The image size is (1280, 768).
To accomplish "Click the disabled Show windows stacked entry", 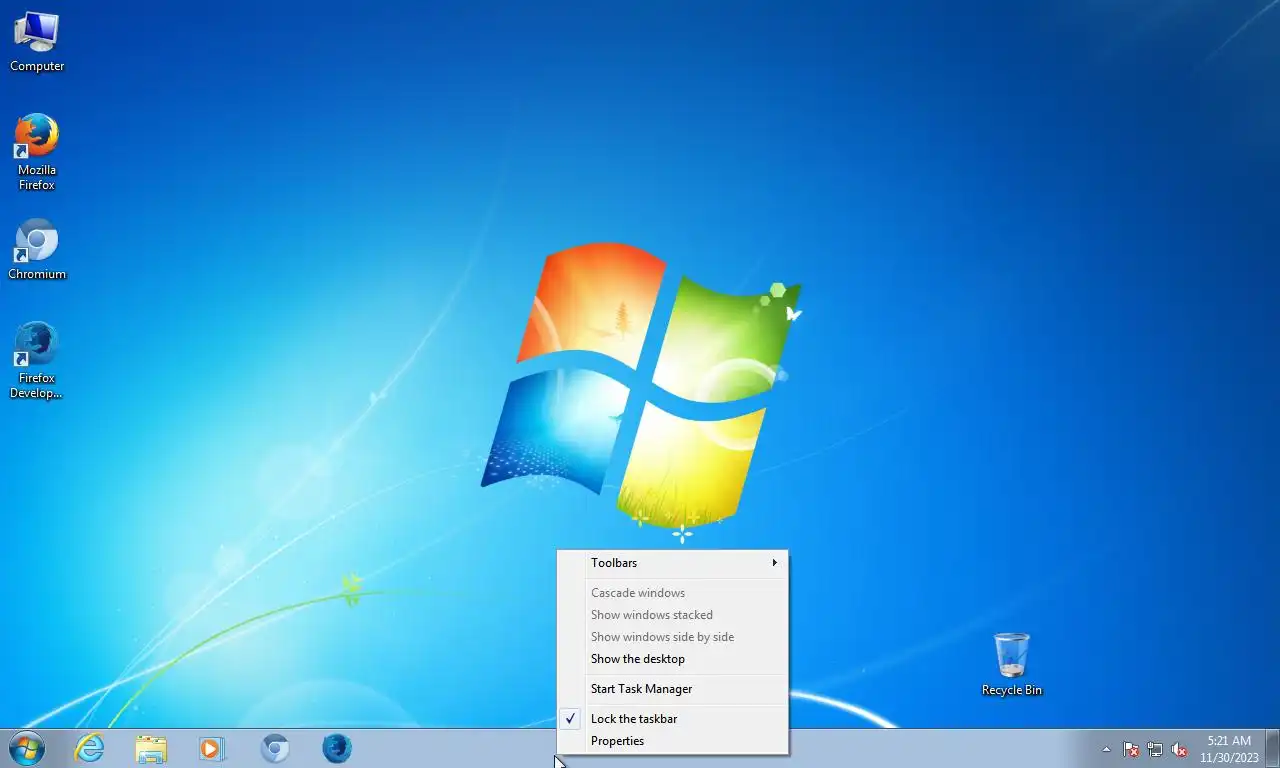I will (x=673, y=615).
